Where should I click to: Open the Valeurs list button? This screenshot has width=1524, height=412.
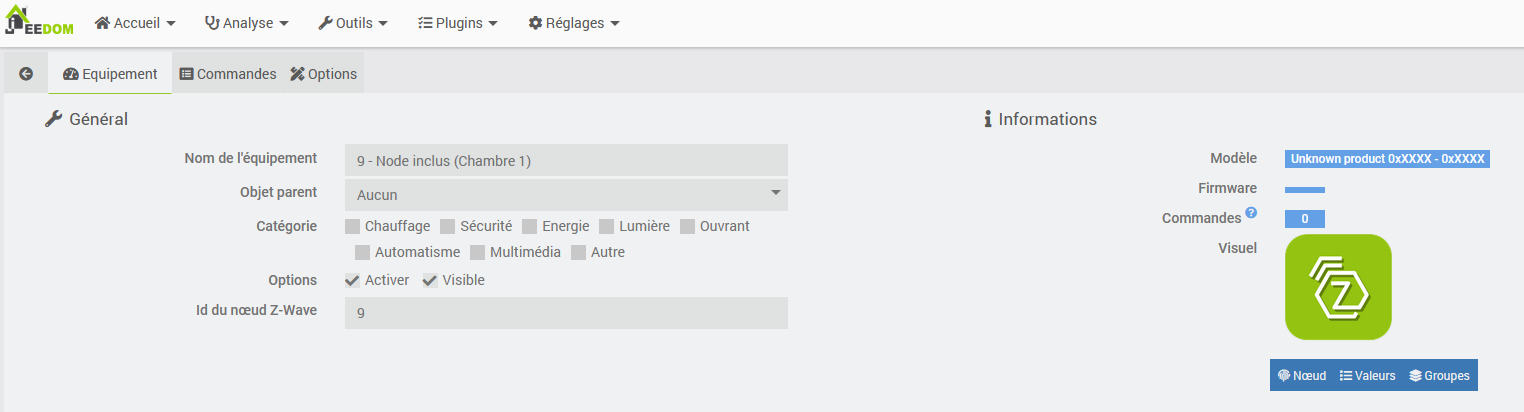[x=1367, y=376]
